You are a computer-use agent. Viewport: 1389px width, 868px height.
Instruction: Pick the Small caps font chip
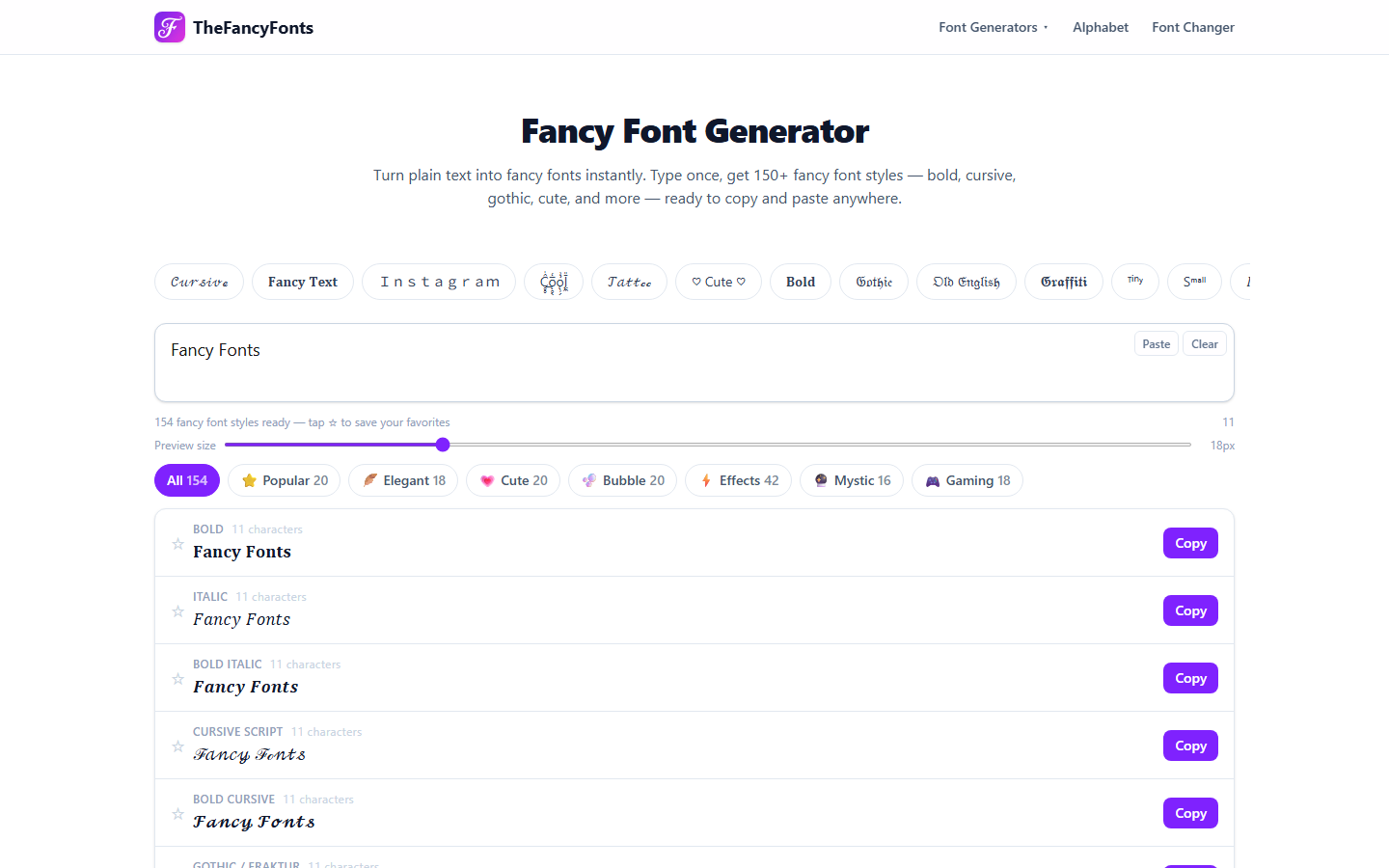point(1195,282)
